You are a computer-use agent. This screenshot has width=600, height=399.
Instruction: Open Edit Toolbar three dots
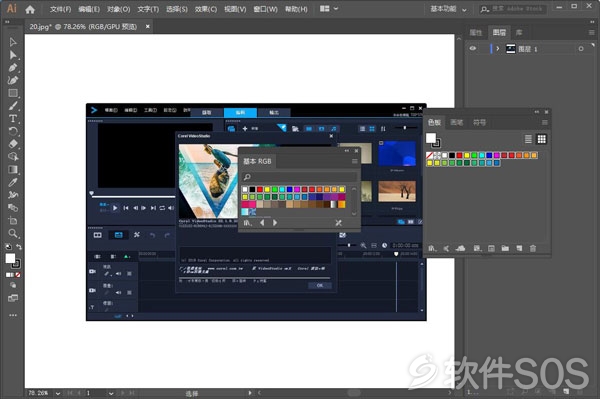click(x=13, y=316)
